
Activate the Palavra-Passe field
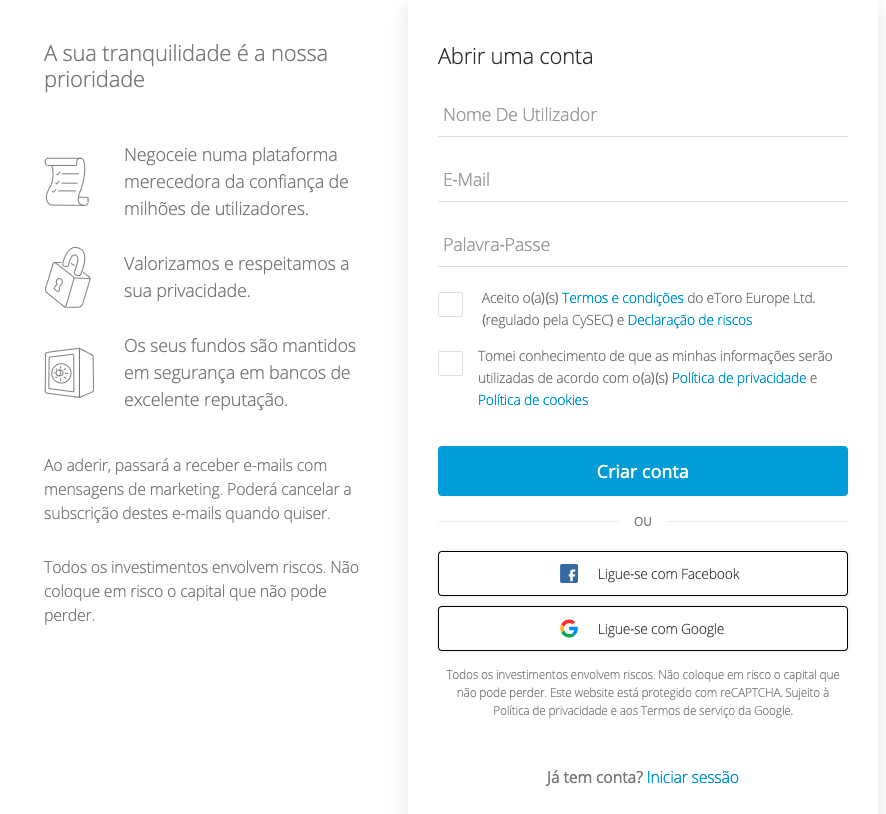642,245
